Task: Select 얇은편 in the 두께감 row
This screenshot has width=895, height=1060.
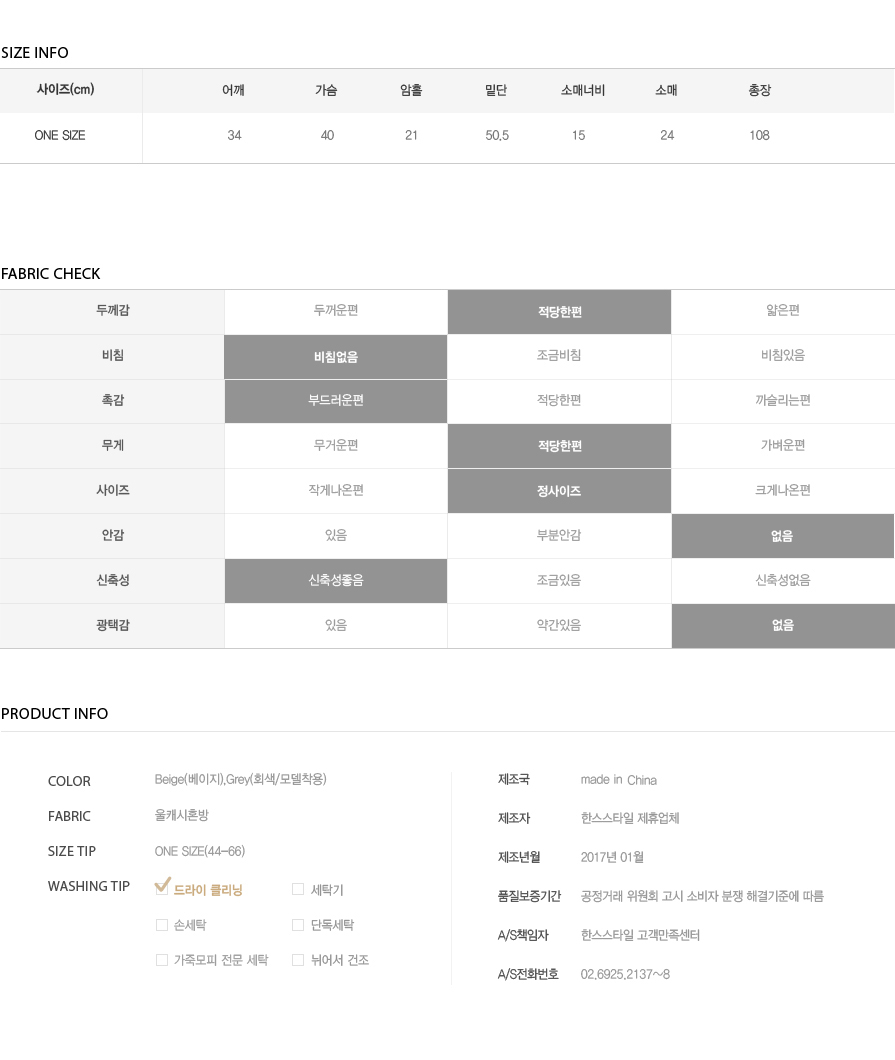Action: click(783, 312)
